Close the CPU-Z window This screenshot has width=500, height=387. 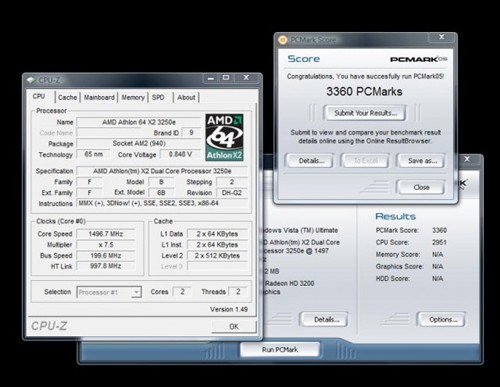(x=246, y=78)
